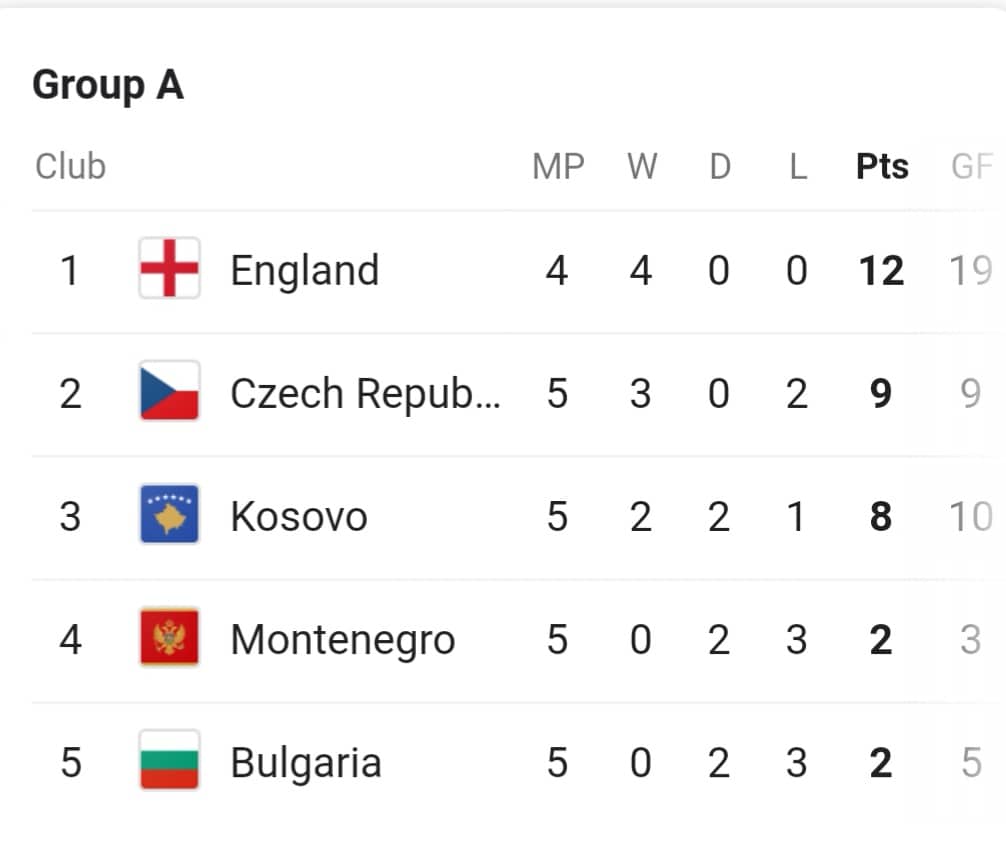Select the Kosovo team name
The image size is (1006, 860).
(x=299, y=517)
